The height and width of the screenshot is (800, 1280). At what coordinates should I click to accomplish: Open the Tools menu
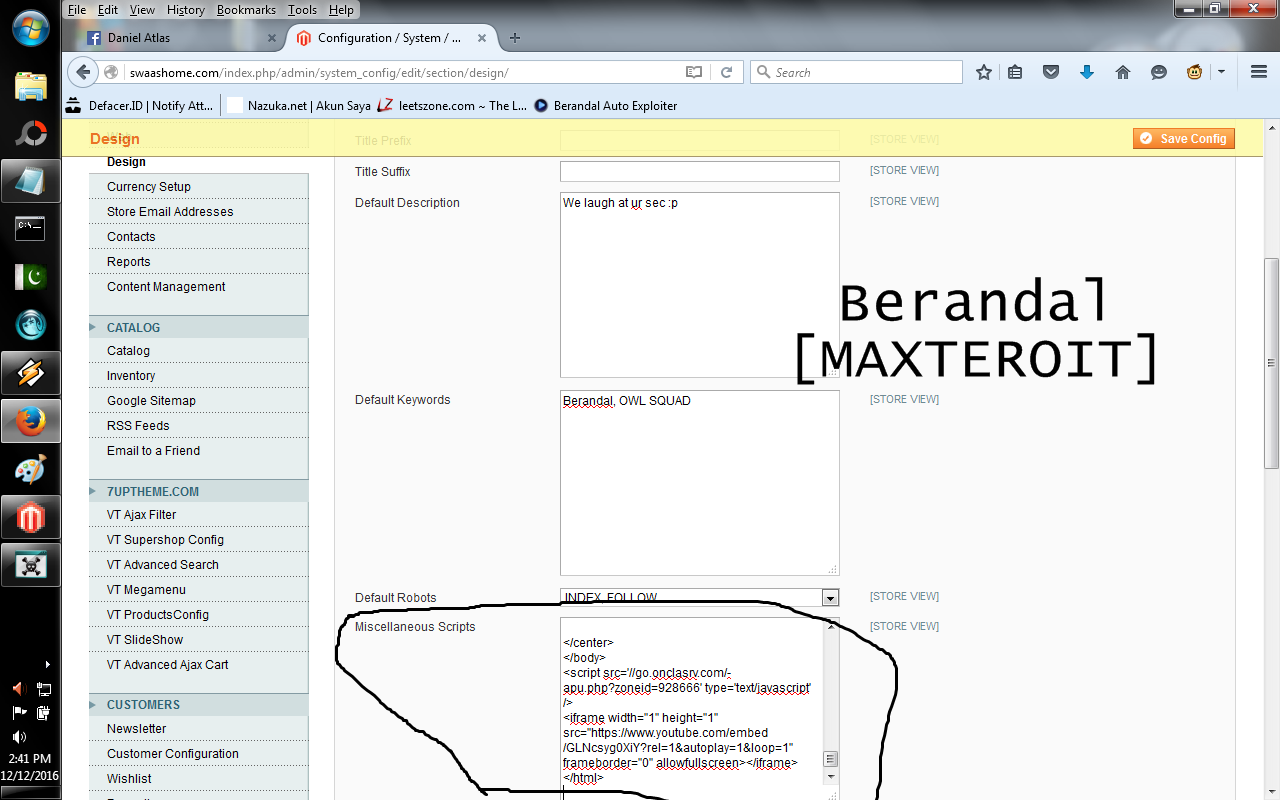coord(302,10)
